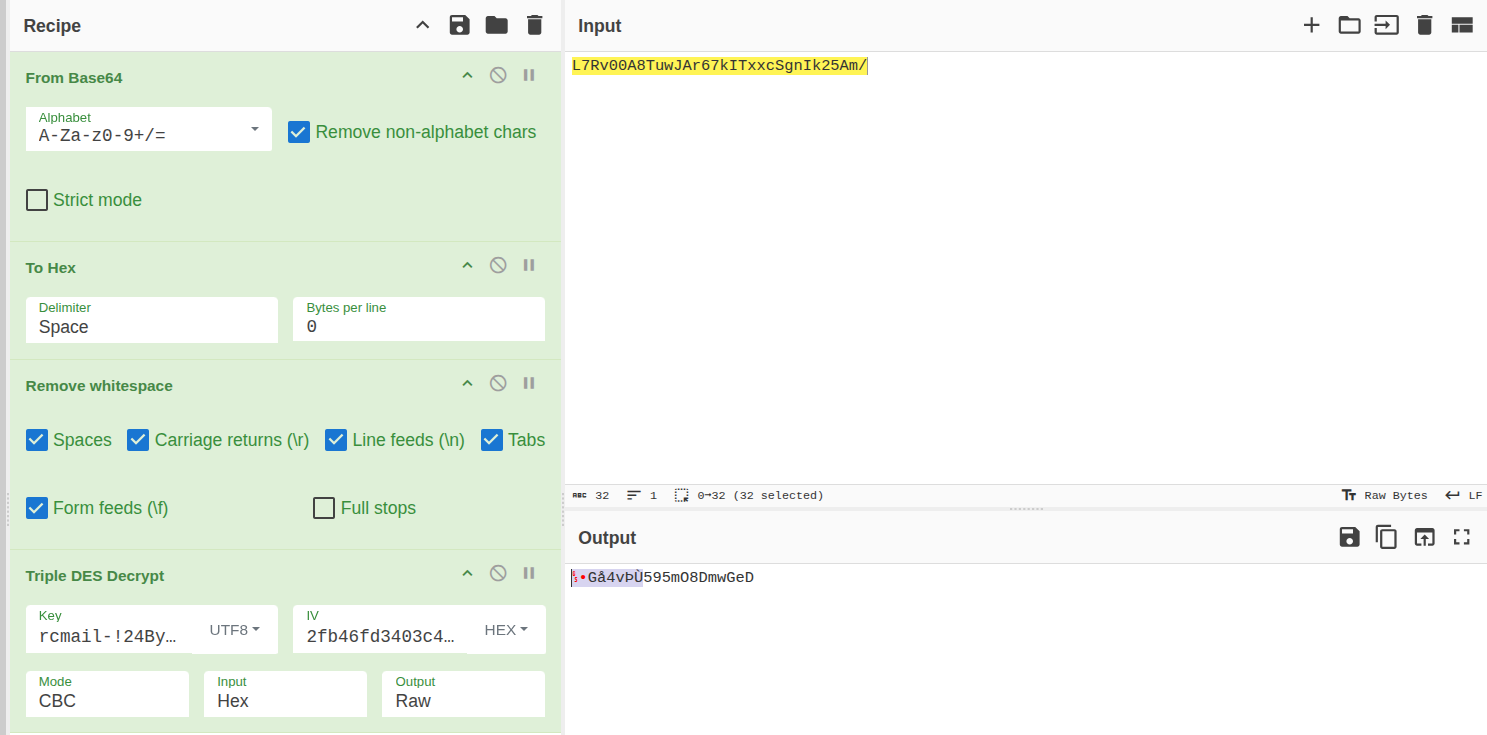
Task: Clear the input with the trash icon
Action: pyautogui.click(x=1424, y=25)
